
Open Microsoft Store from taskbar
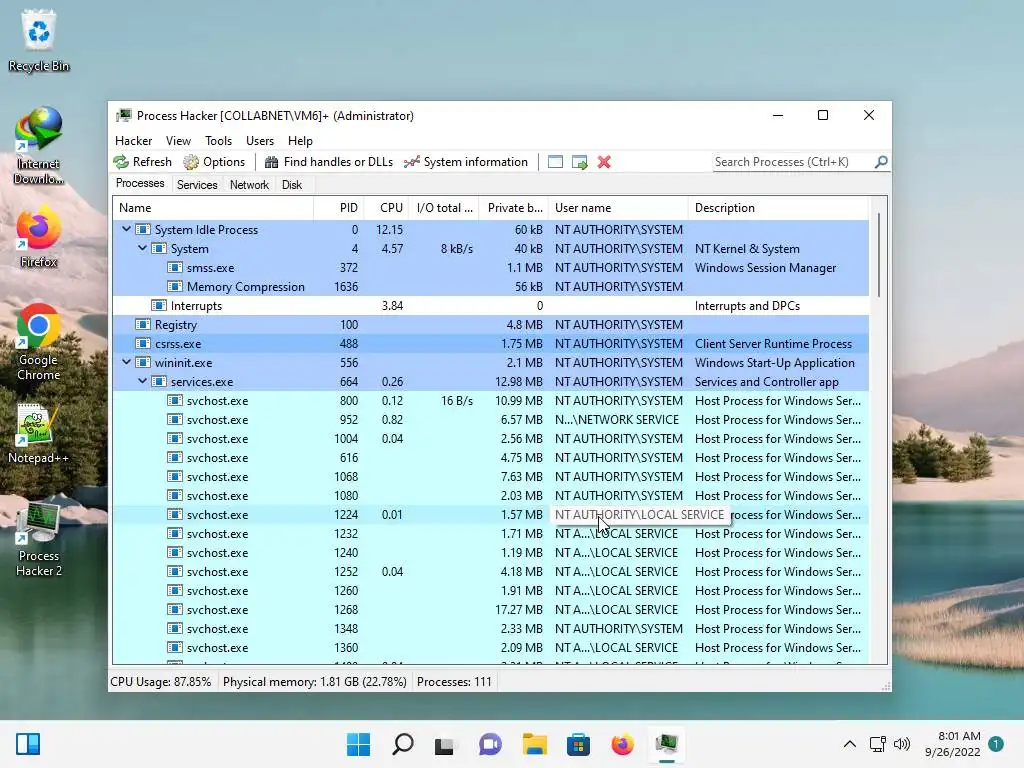click(x=578, y=744)
